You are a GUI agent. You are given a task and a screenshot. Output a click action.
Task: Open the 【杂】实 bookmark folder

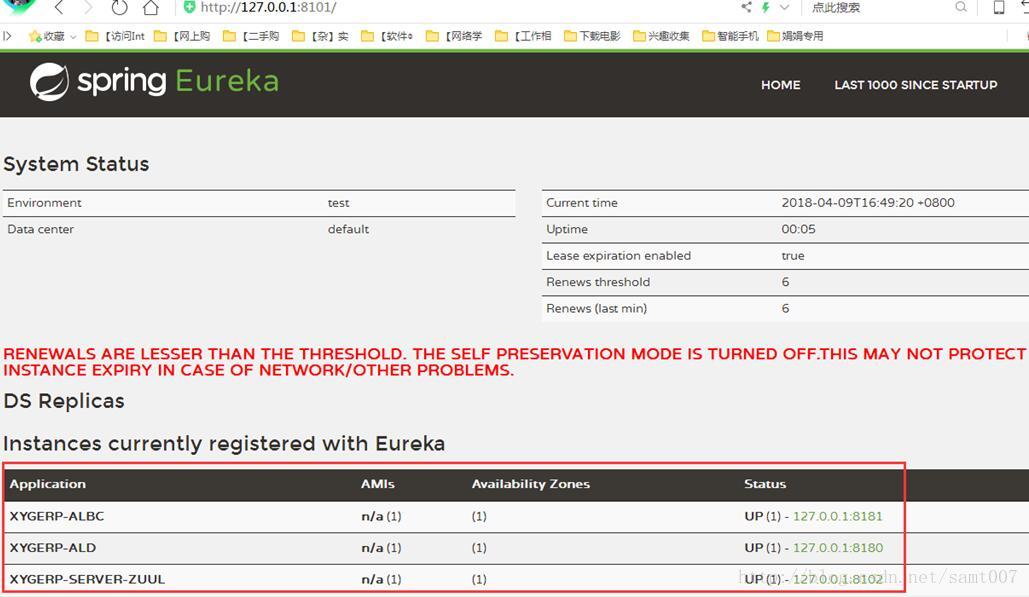(320, 36)
